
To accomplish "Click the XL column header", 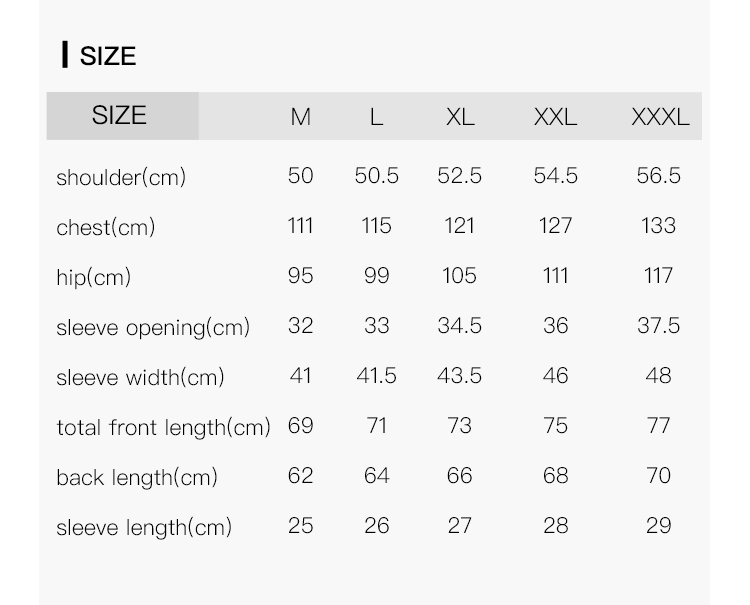I will point(459,117).
